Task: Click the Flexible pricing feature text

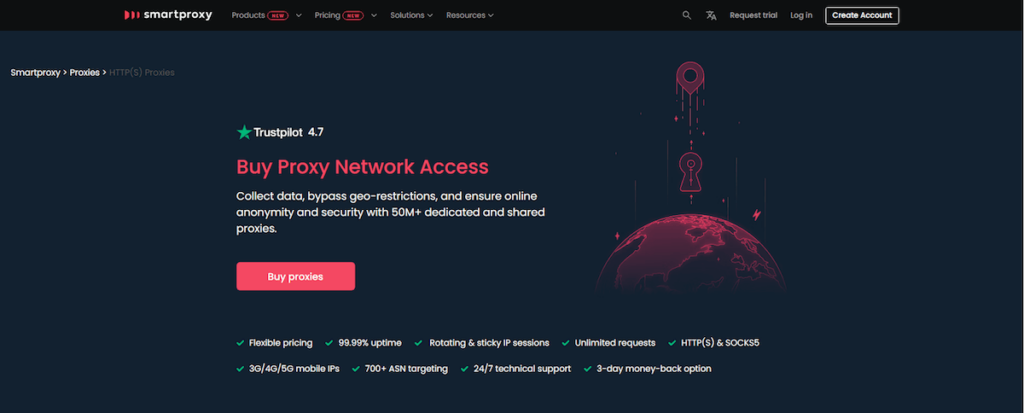Action: coord(280,342)
